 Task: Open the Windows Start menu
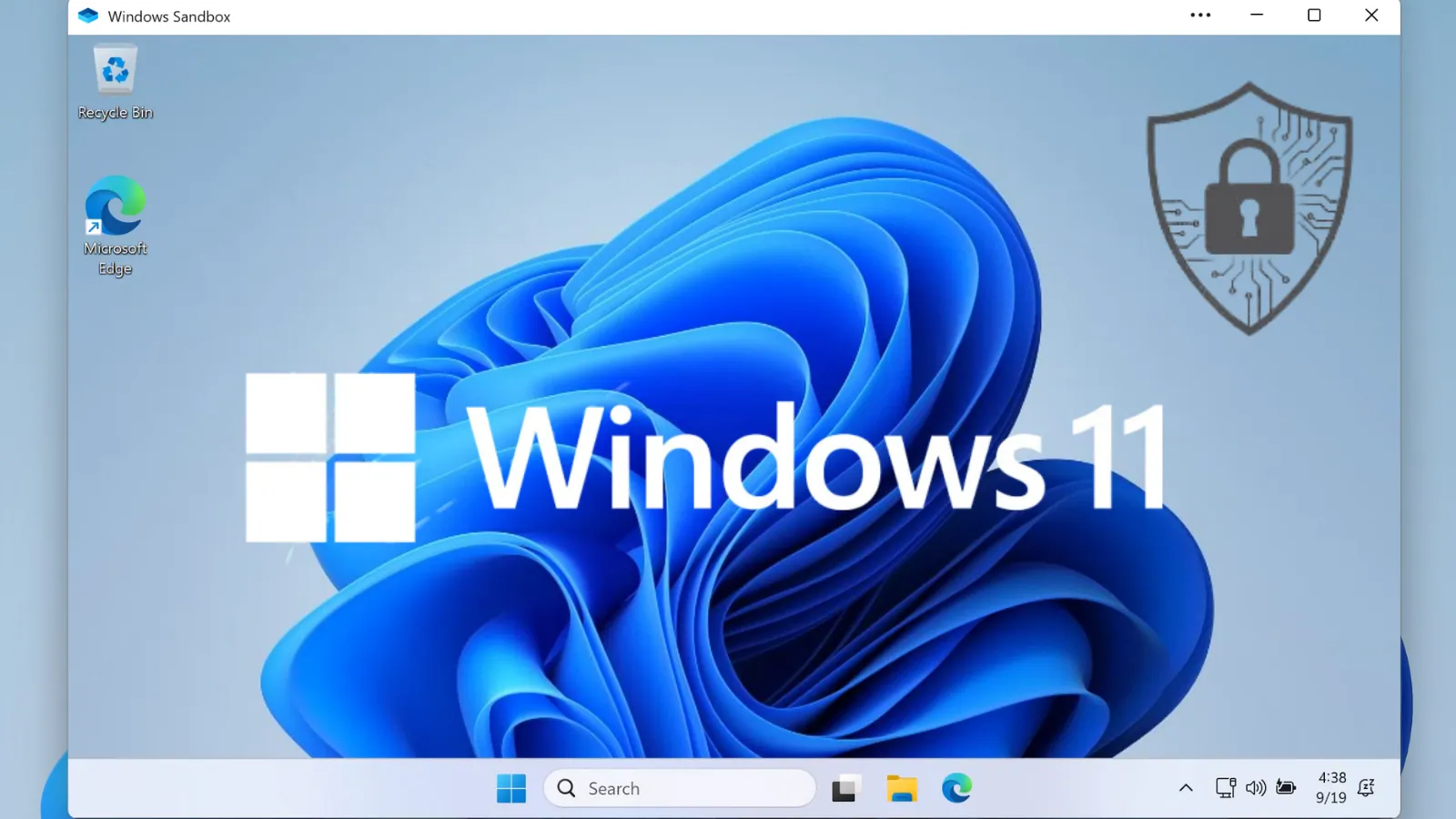[511, 788]
